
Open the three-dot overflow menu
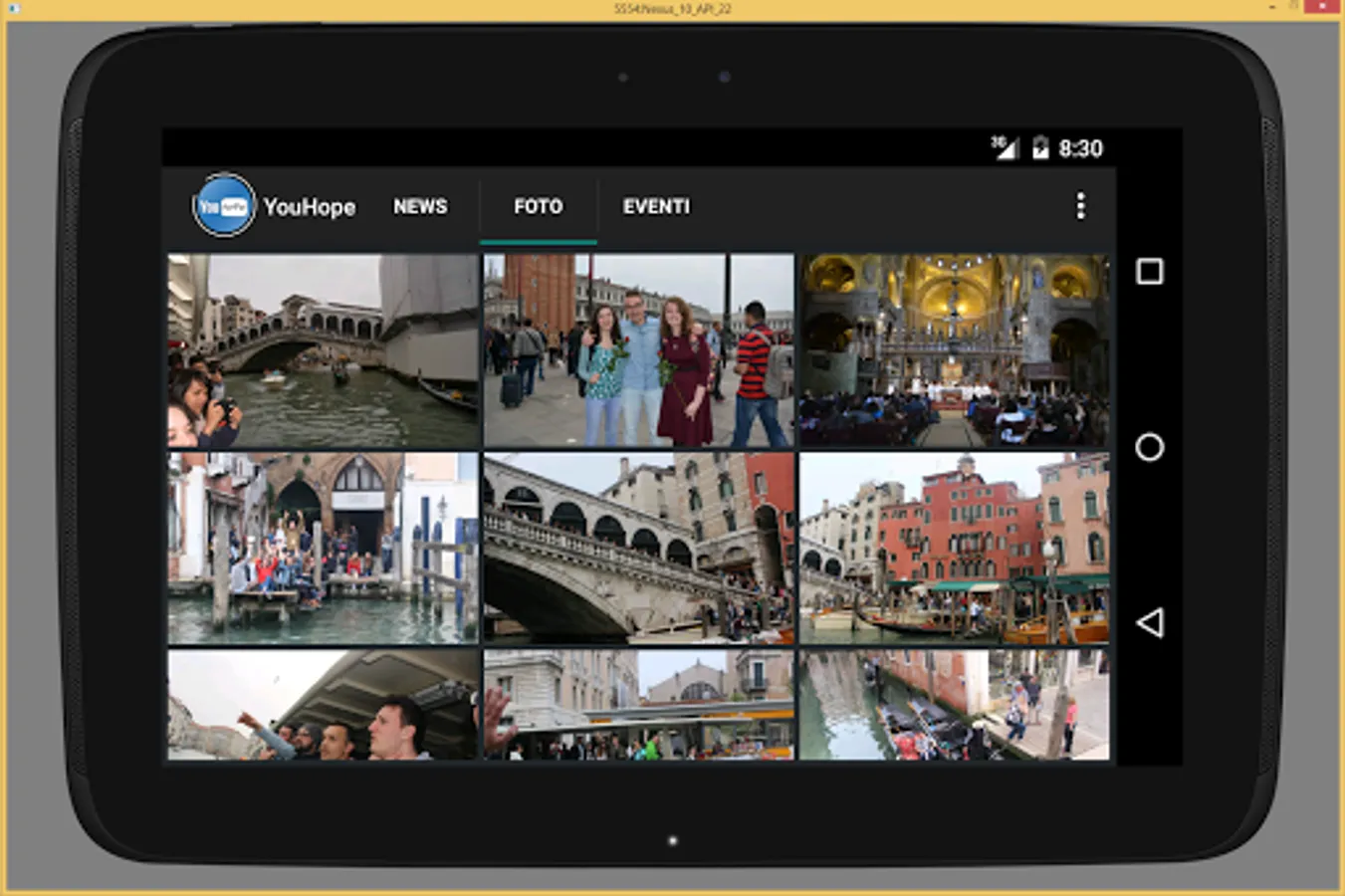[x=1080, y=206]
